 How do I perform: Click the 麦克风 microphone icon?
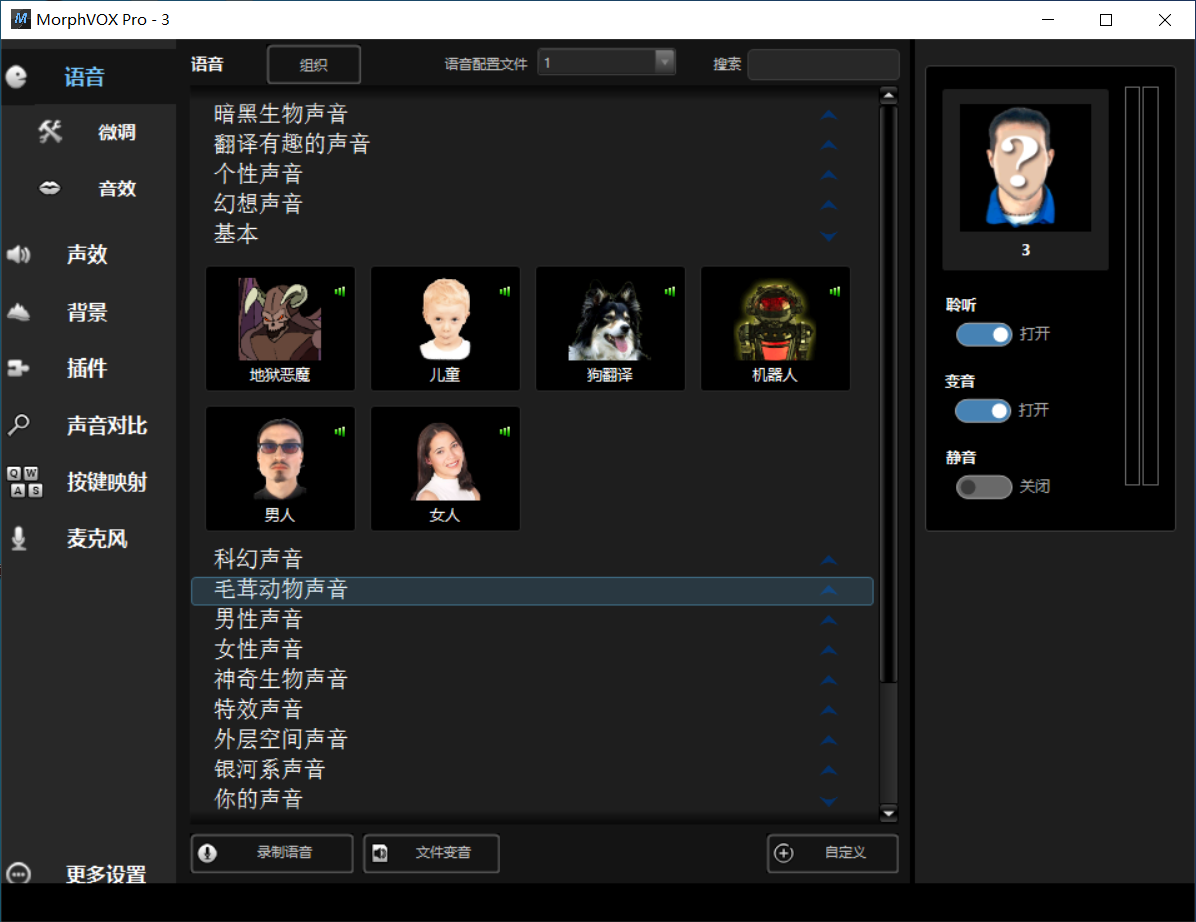coord(18,538)
